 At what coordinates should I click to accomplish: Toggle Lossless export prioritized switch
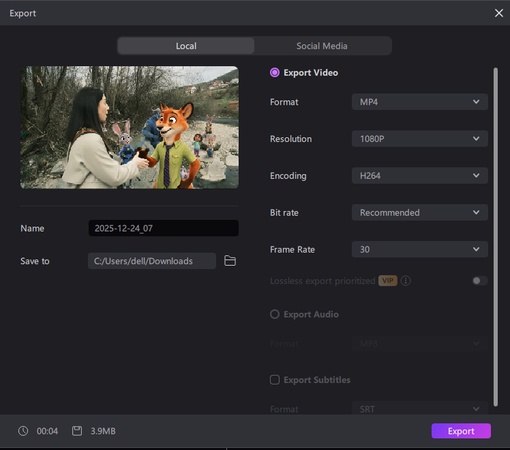tap(480, 281)
